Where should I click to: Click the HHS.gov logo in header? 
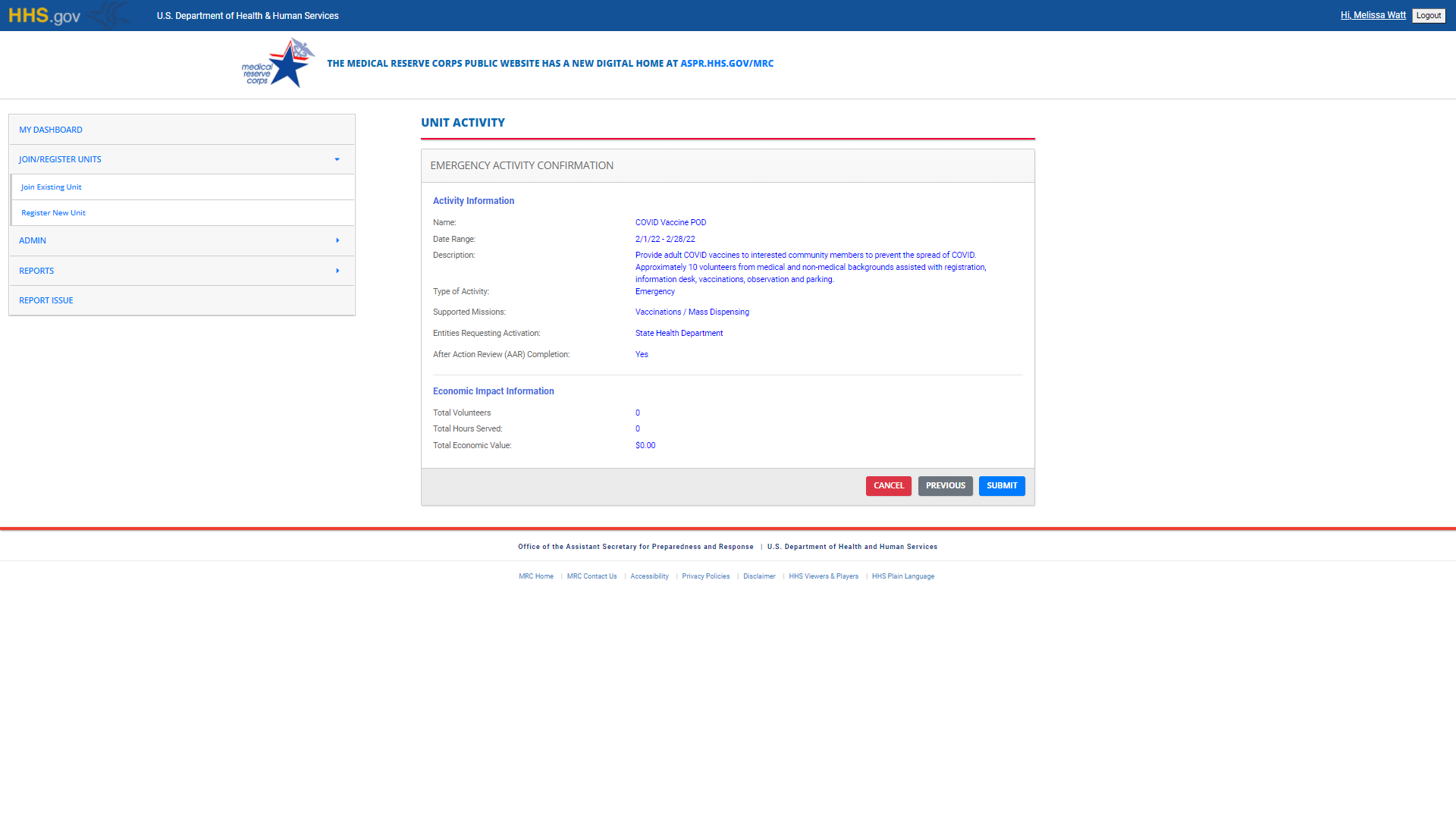point(45,16)
